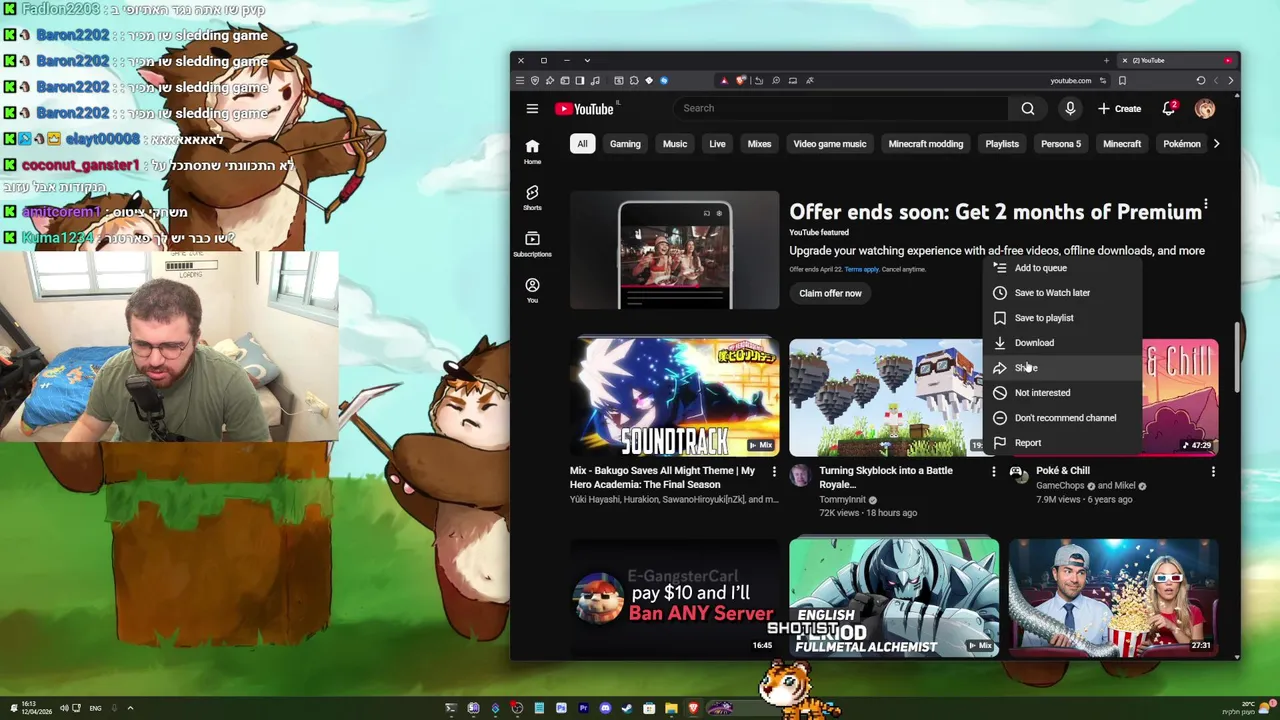Open options for Poké & Chill video
The height and width of the screenshot is (720, 1280).
[x=1213, y=471]
